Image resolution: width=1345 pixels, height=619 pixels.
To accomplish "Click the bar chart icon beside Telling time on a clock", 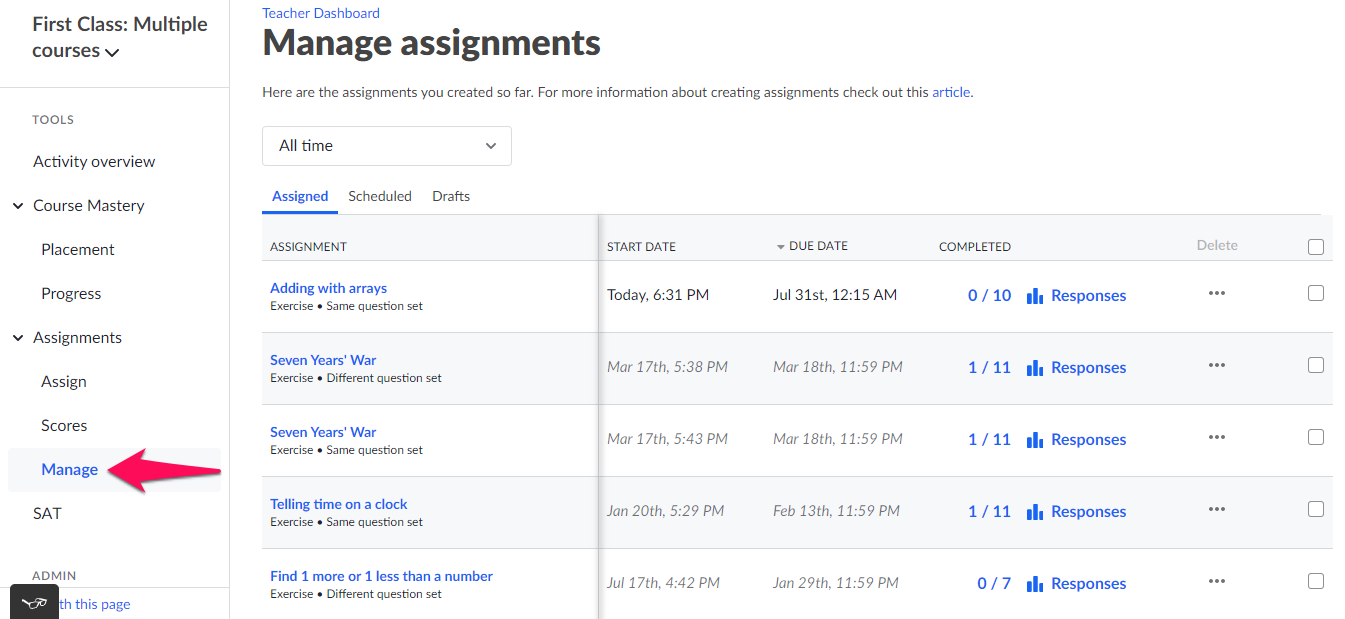I will 1035,510.
